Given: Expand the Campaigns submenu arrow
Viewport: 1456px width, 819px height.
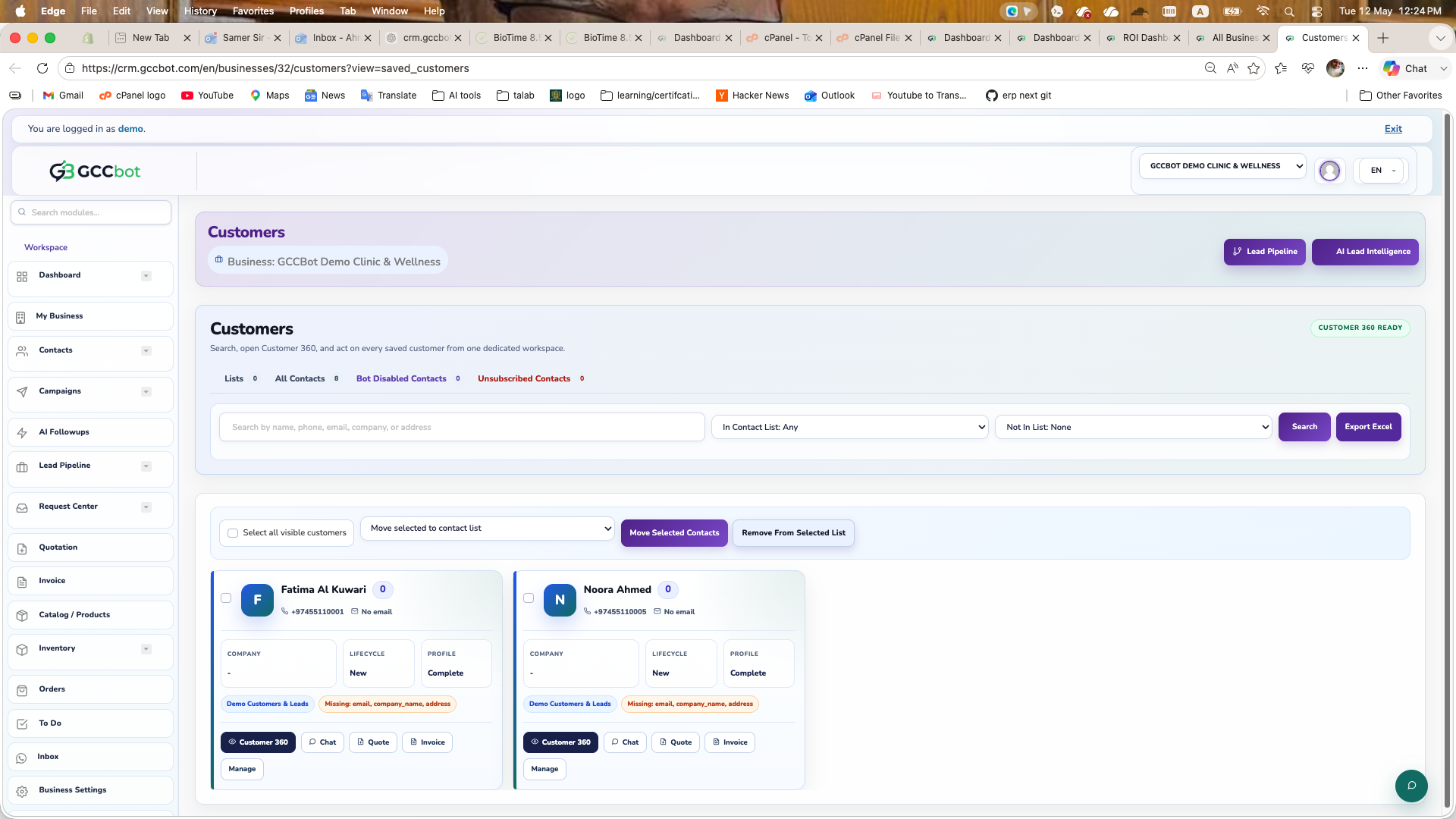Looking at the screenshot, I should click(146, 392).
